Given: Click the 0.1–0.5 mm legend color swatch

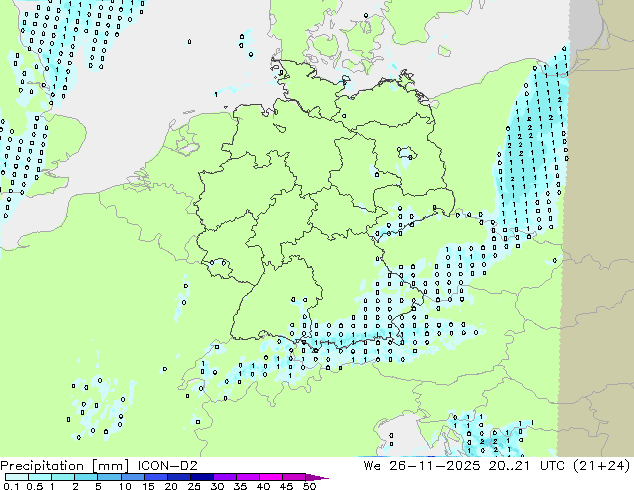Looking at the screenshot, I should click(17, 477).
